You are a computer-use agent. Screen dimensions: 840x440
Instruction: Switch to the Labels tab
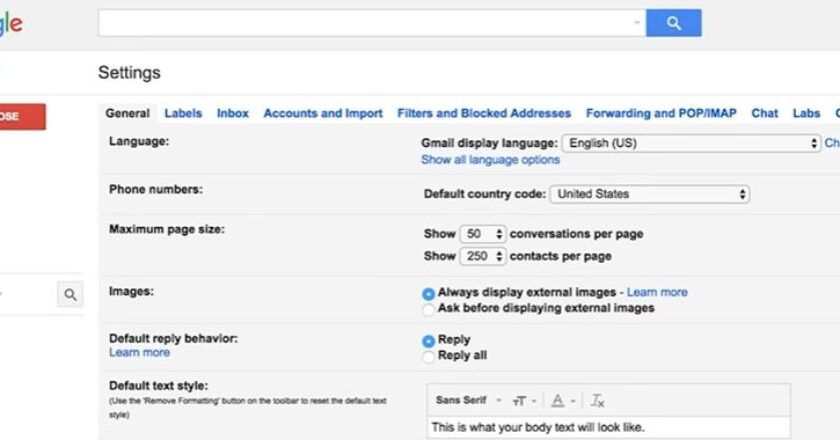click(183, 113)
